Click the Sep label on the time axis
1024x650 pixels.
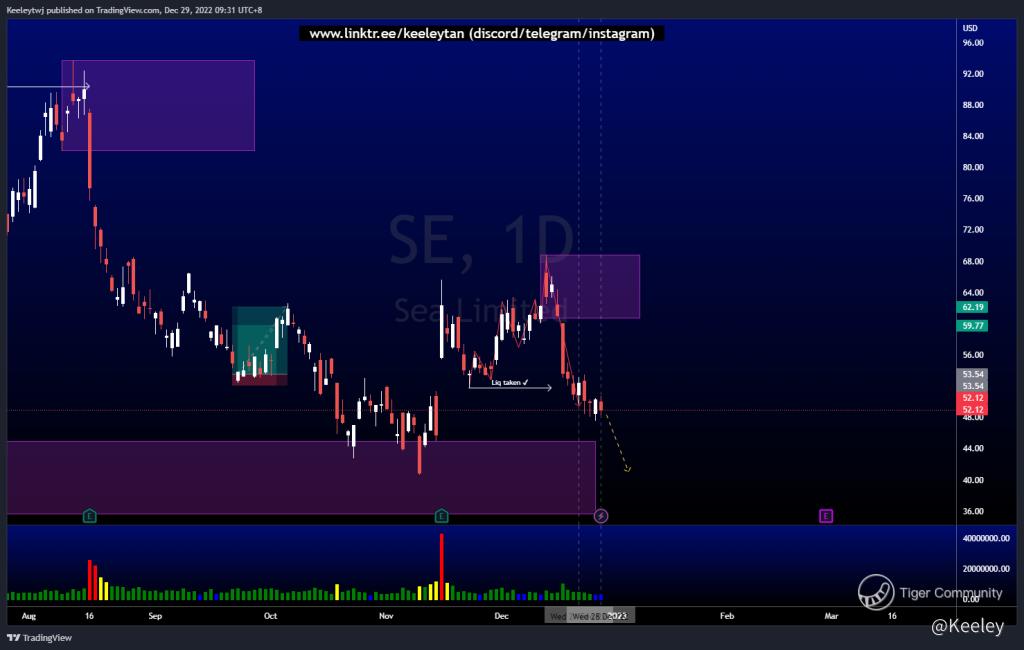(155, 615)
